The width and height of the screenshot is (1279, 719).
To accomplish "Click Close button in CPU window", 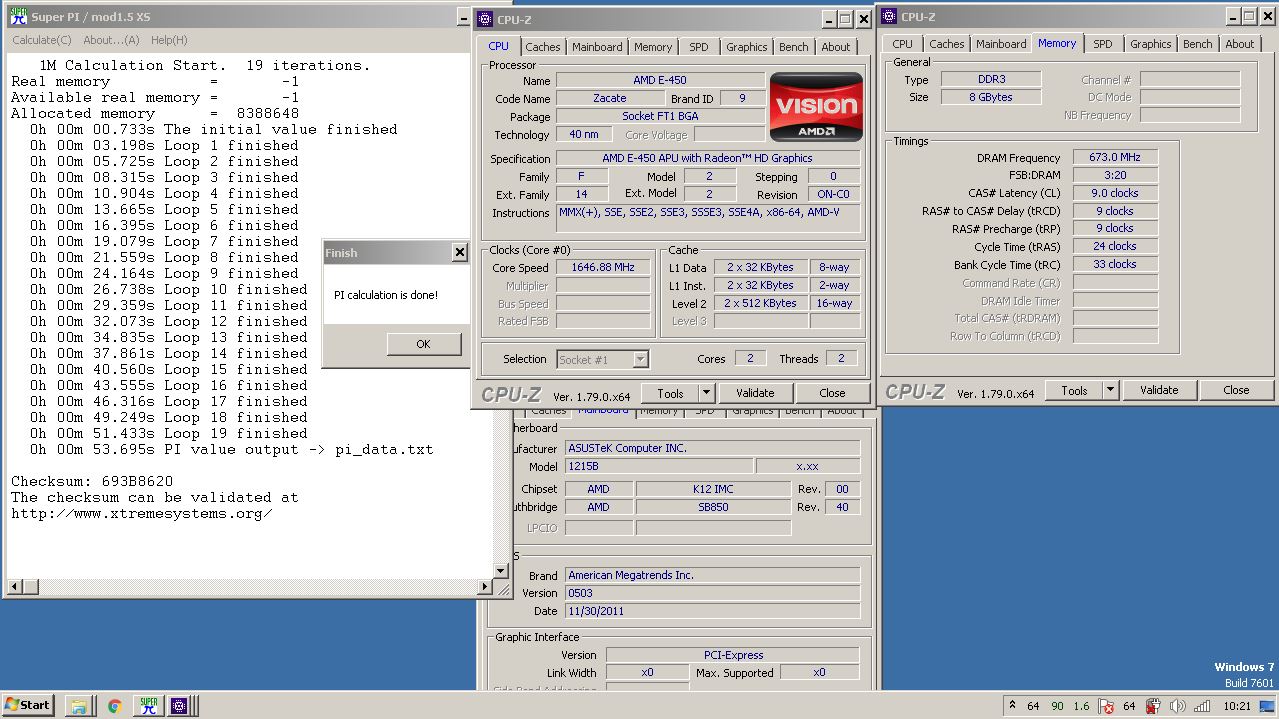I will 832,393.
